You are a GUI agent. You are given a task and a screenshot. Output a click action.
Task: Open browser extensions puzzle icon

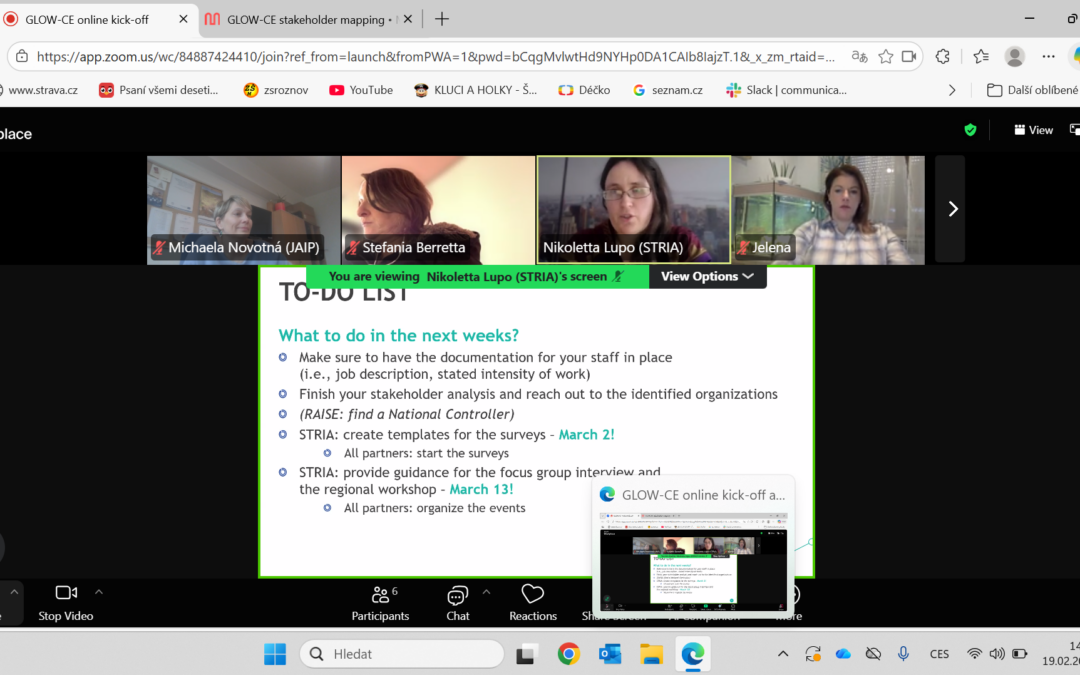click(x=942, y=57)
